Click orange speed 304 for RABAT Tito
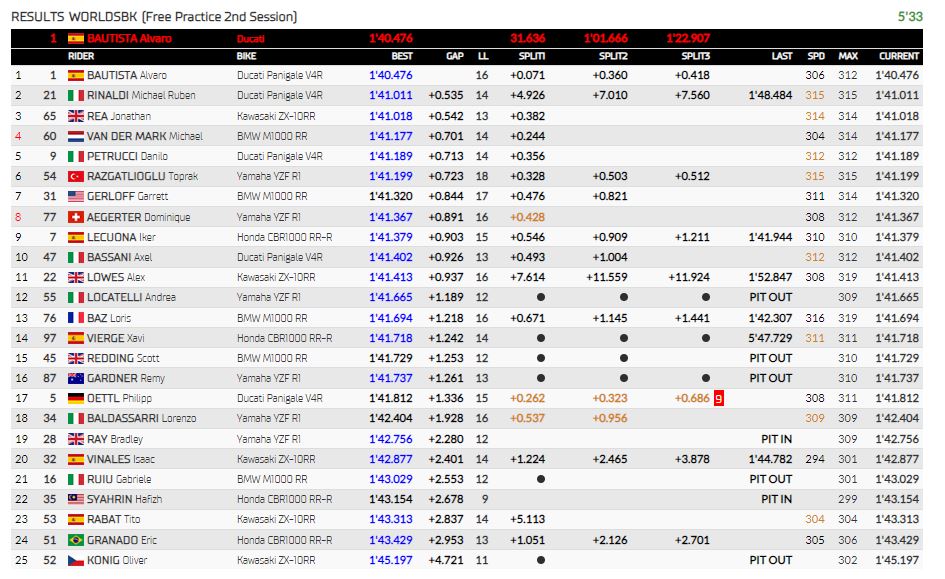Viewport: 945px width, 579px height. 815,519
